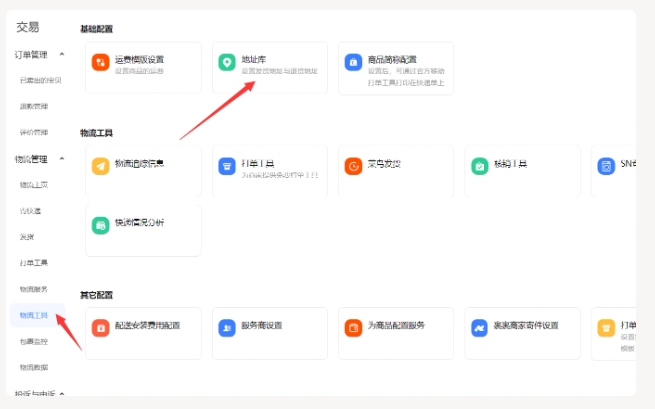Viewport: 655px width, 409px height.
Task: Click the blue 商品简称配置 icon
Action: point(352,63)
